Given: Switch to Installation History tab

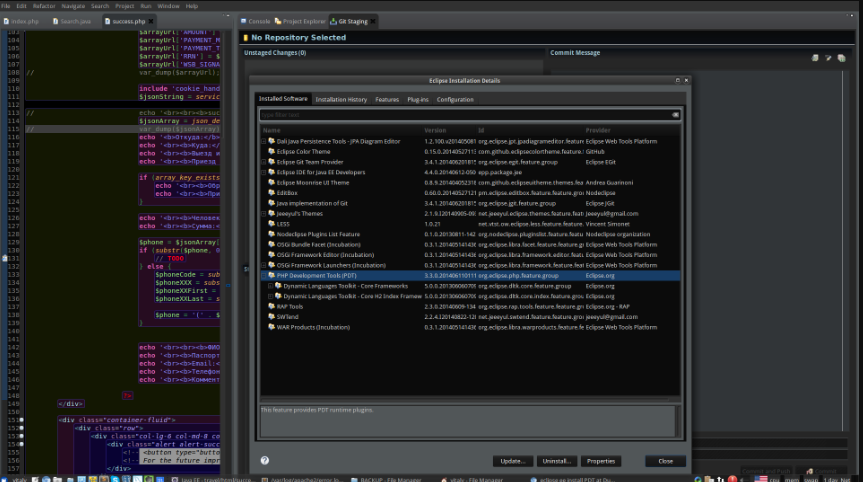Looking at the screenshot, I should [x=341, y=100].
